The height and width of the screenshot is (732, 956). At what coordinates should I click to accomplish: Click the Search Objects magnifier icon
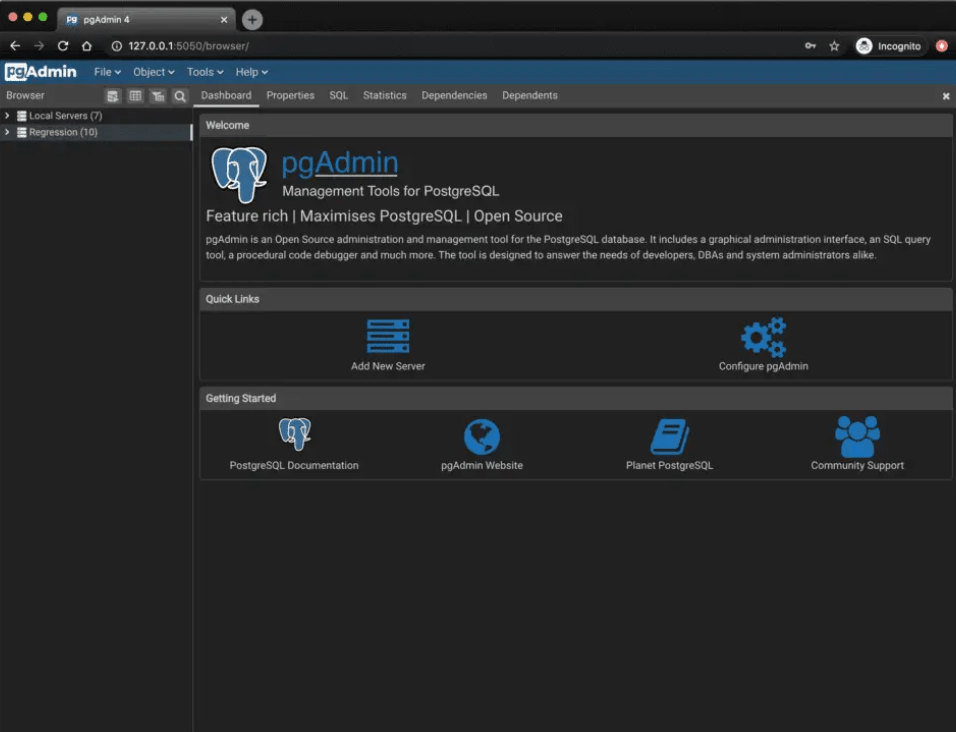coord(180,96)
